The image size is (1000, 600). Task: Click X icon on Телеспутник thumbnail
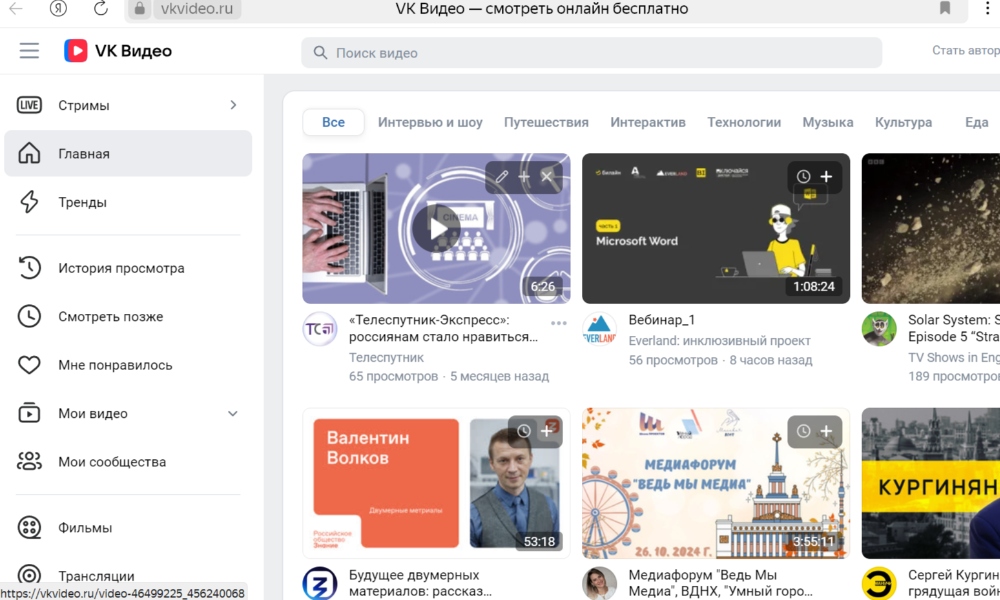(x=547, y=177)
